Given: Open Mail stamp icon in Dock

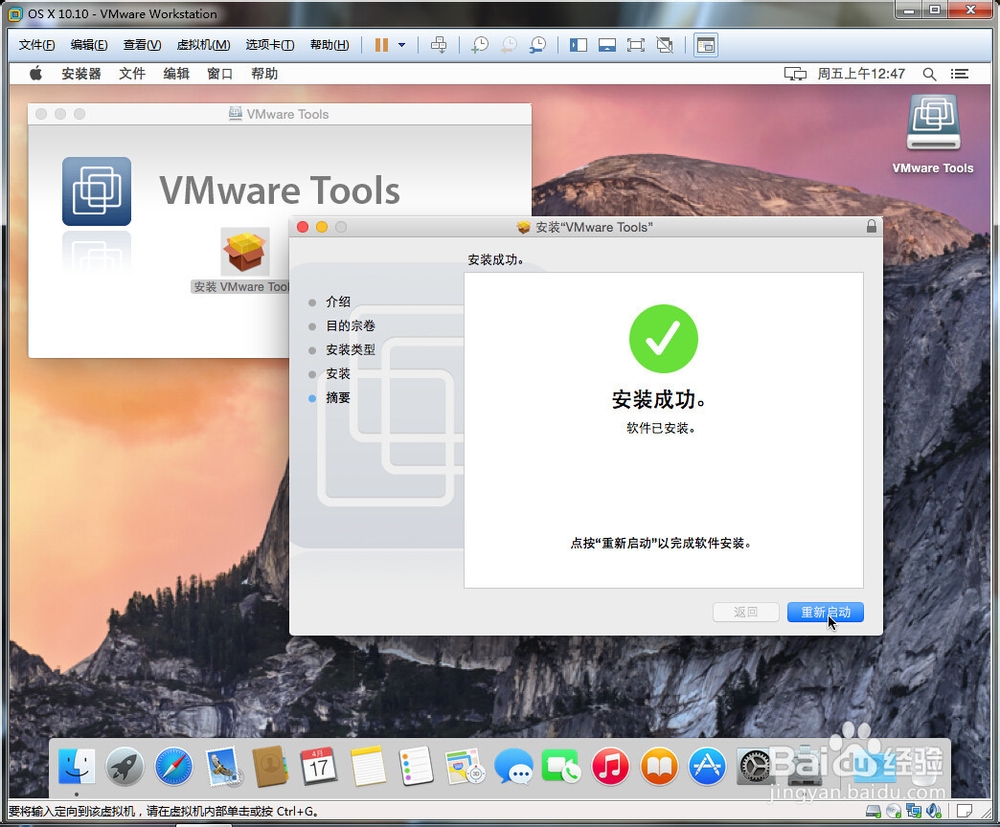Looking at the screenshot, I should coord(223,766).
